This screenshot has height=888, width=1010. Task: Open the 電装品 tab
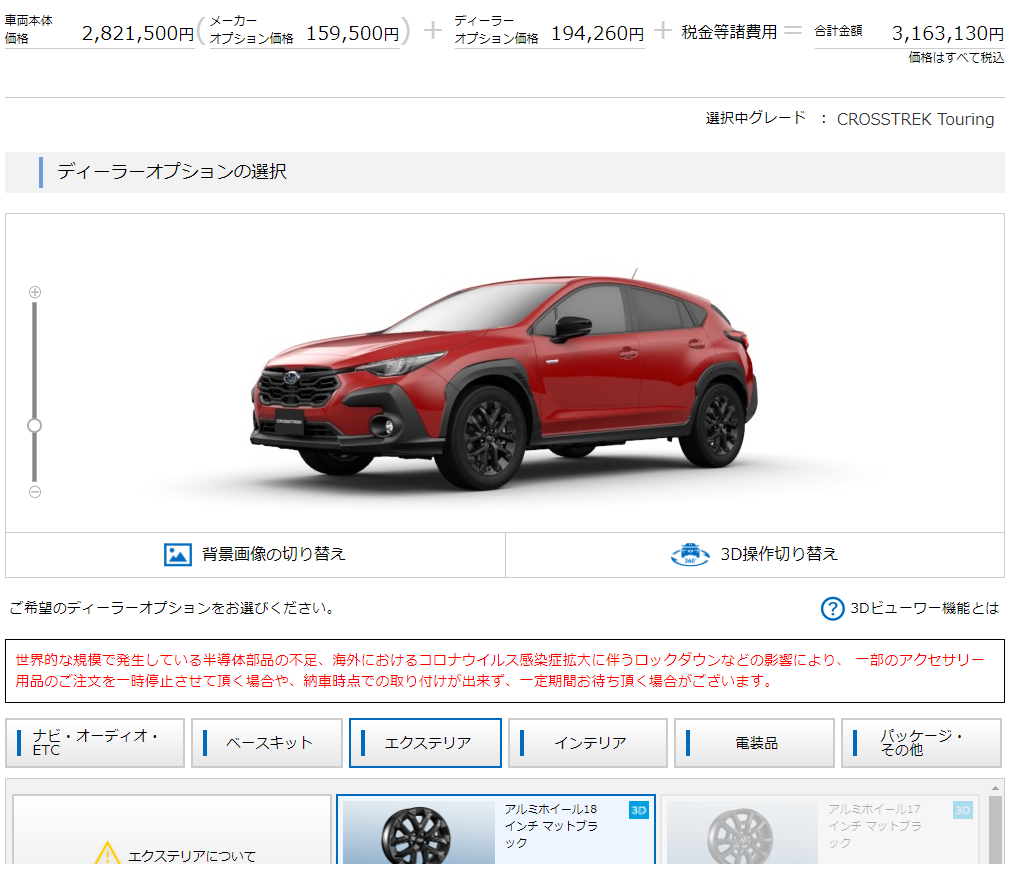point(754,743)
